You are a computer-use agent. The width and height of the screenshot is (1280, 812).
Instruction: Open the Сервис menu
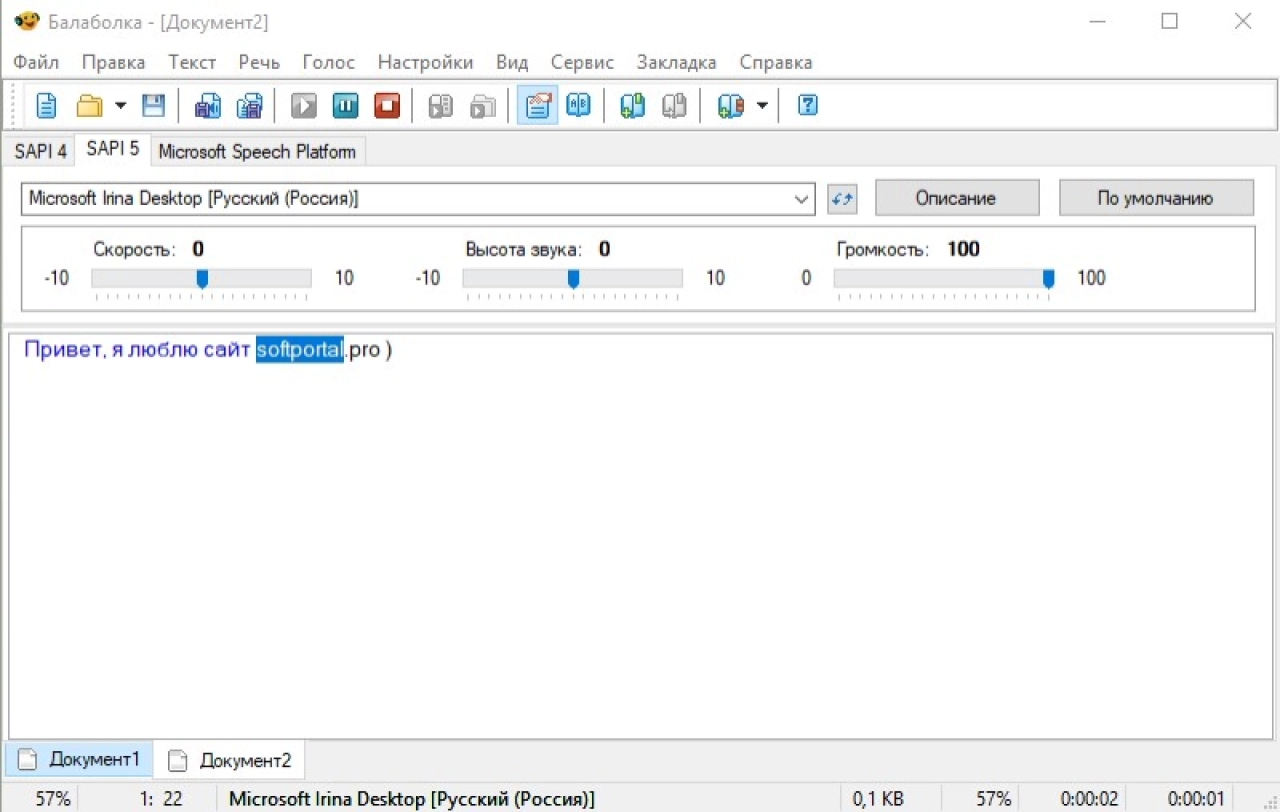click(x=582, y=62)
